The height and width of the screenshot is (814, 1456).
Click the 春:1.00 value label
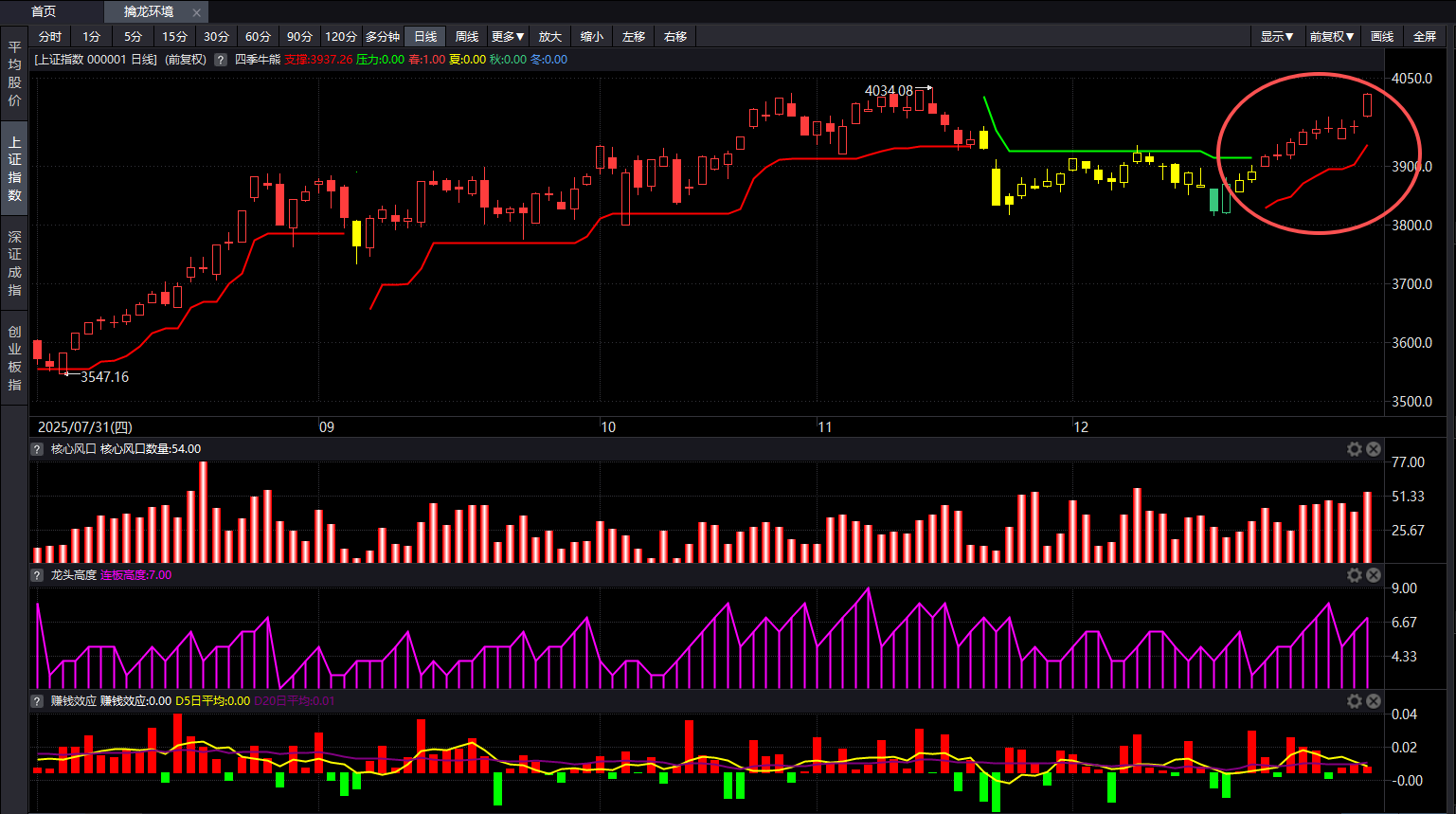(x=426, y=60)
